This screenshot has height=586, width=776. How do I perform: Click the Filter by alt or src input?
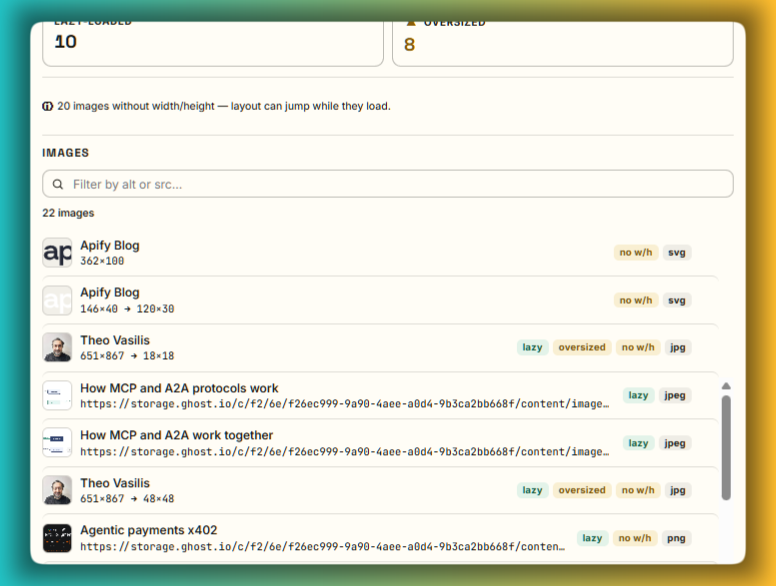pos(388,184)
